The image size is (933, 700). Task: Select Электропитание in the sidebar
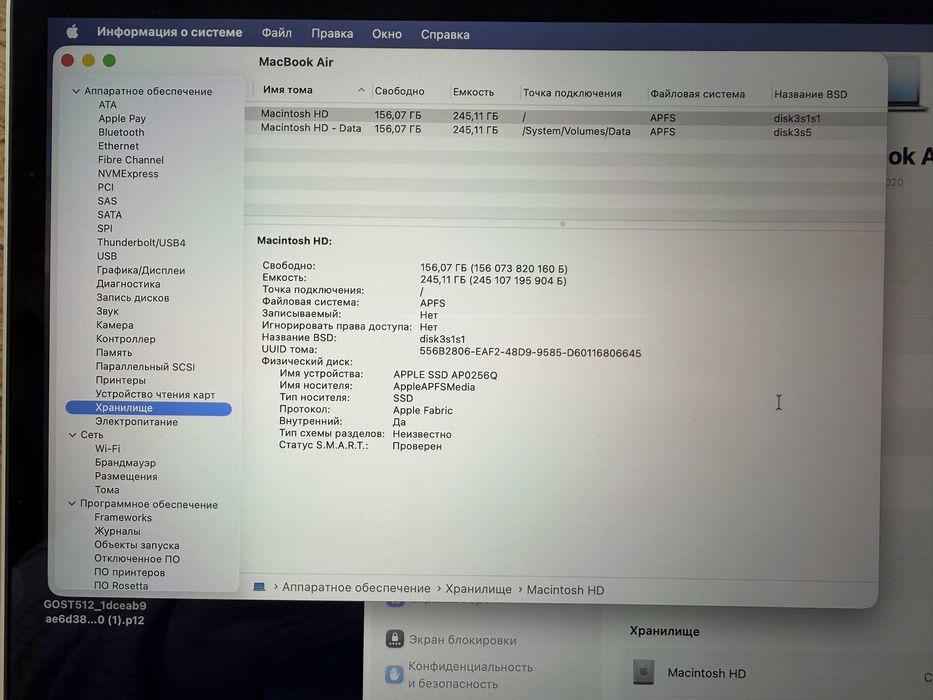[136, 421]
